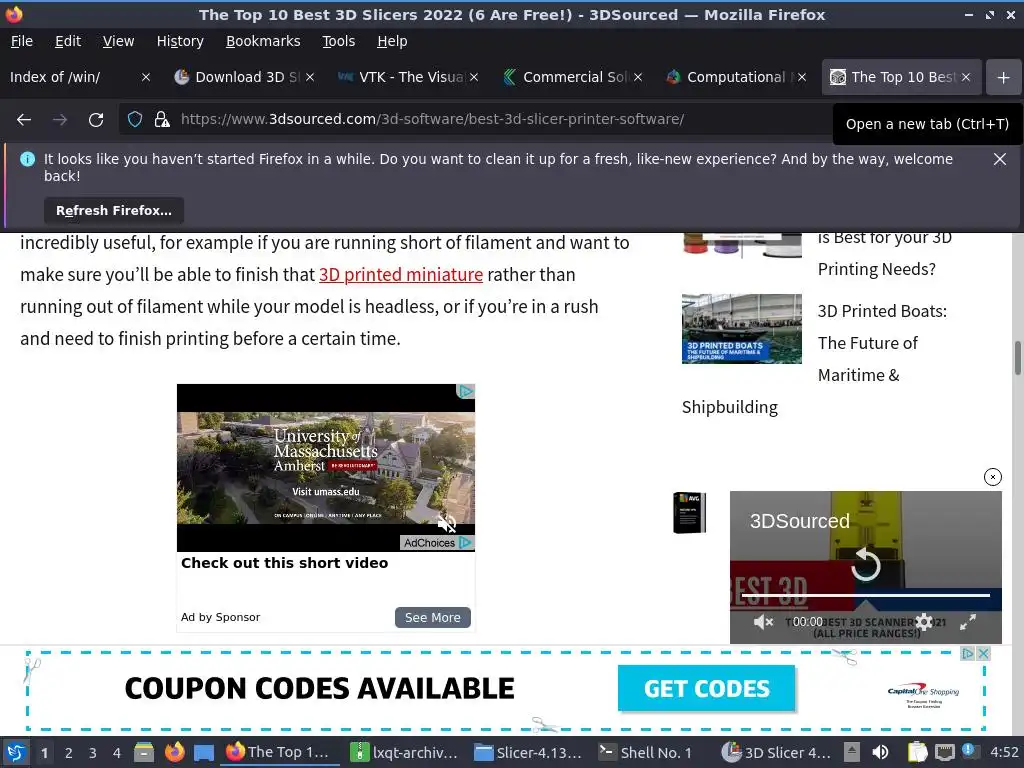Screen dimensions: 1024x768
Task: Seek on the 3DSourced video progress bar
Action: coord(865,596)
